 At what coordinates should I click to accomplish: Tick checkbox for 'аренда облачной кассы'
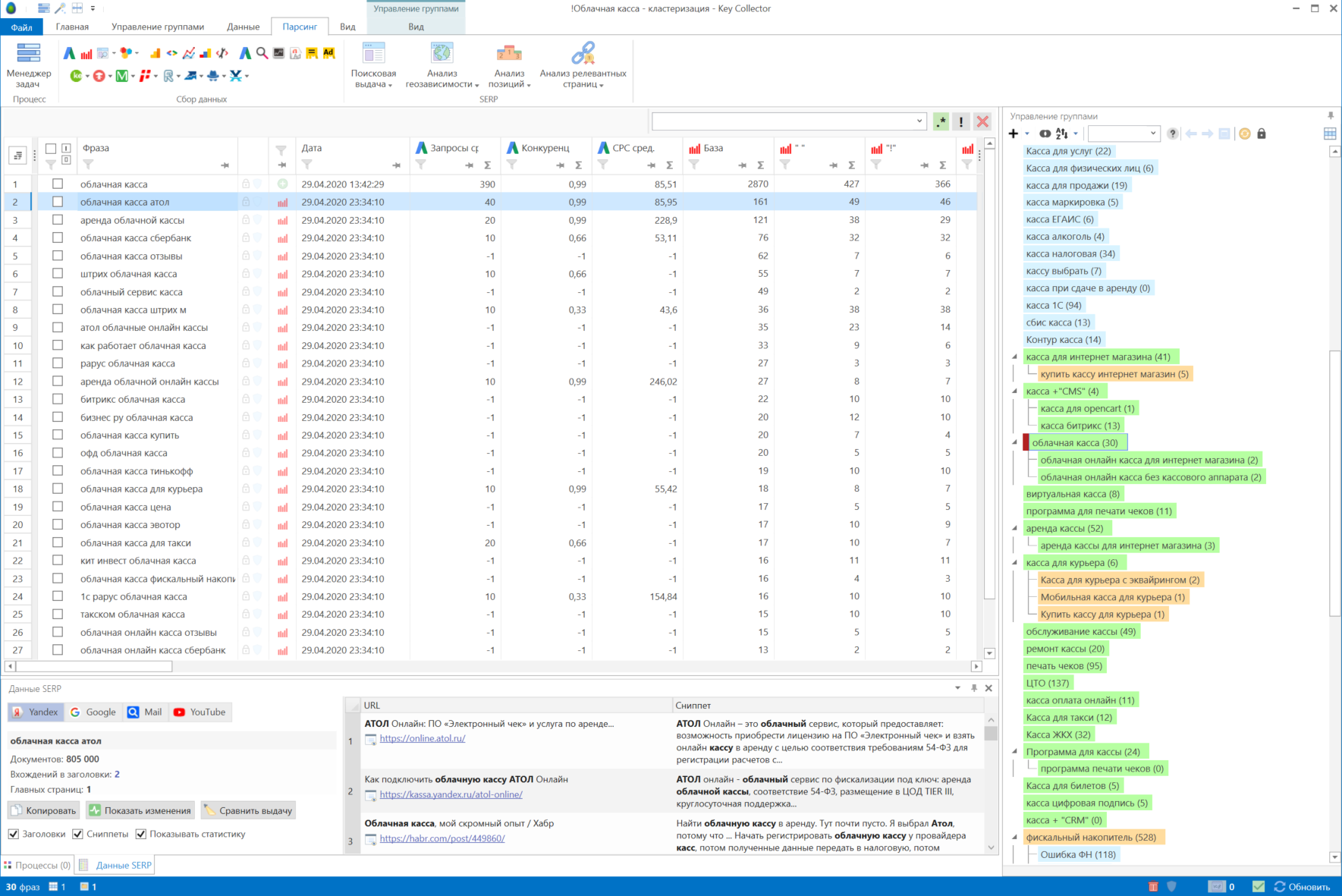[58, 220]
